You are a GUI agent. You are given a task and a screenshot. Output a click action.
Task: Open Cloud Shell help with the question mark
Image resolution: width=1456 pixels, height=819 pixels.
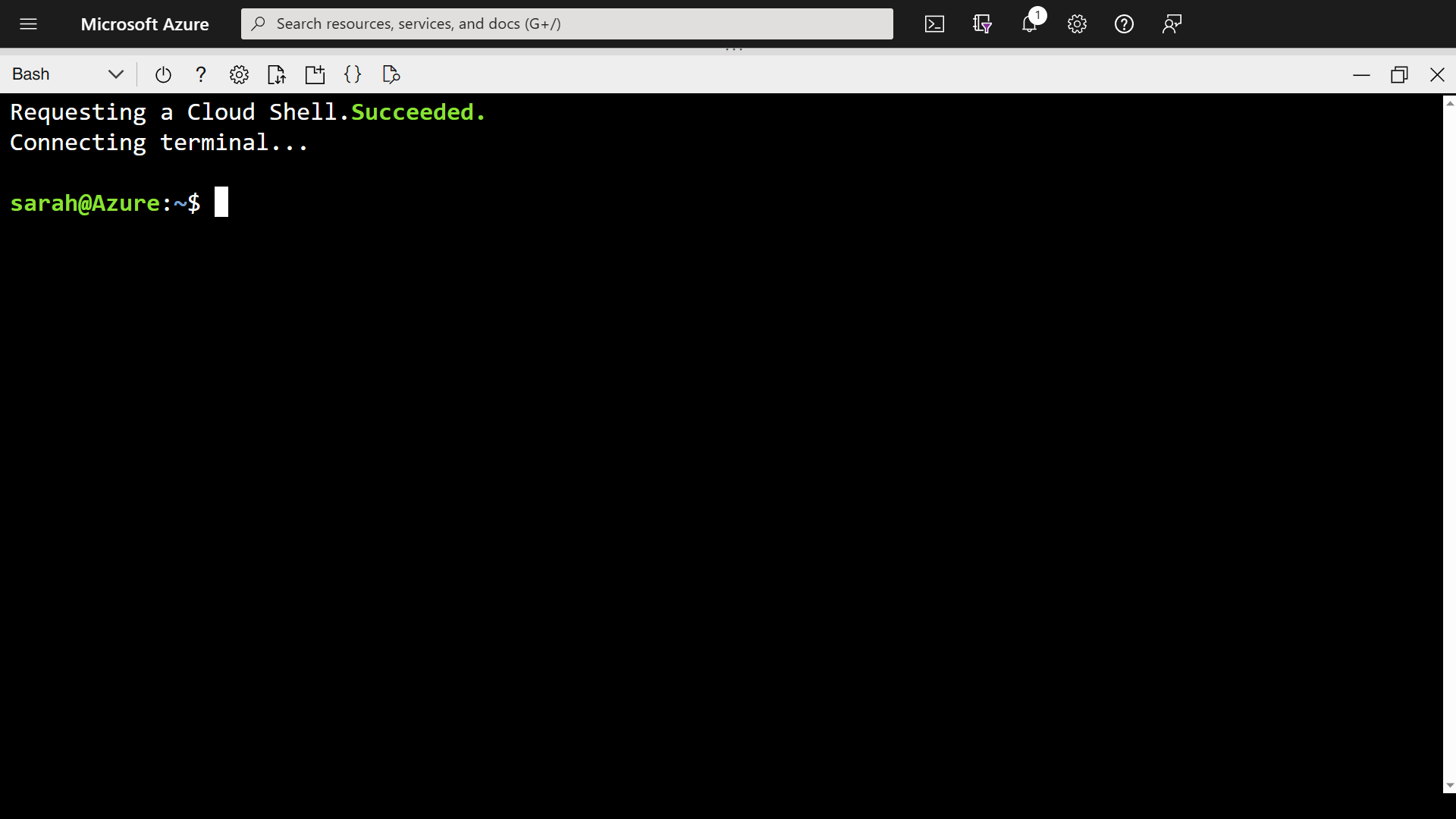[x=200, y=74]
